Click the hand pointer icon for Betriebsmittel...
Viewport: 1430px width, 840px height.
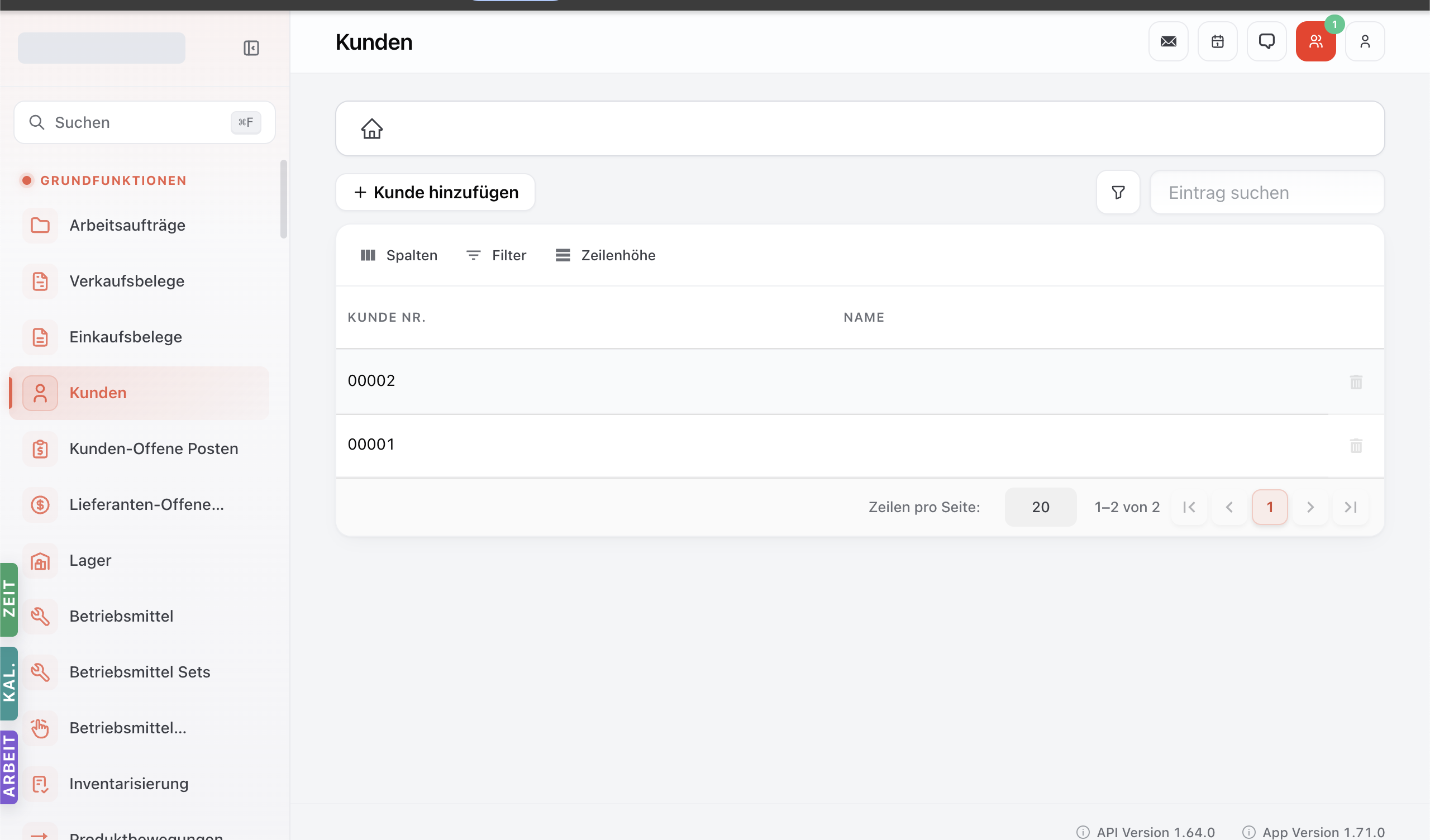(40, 728)
